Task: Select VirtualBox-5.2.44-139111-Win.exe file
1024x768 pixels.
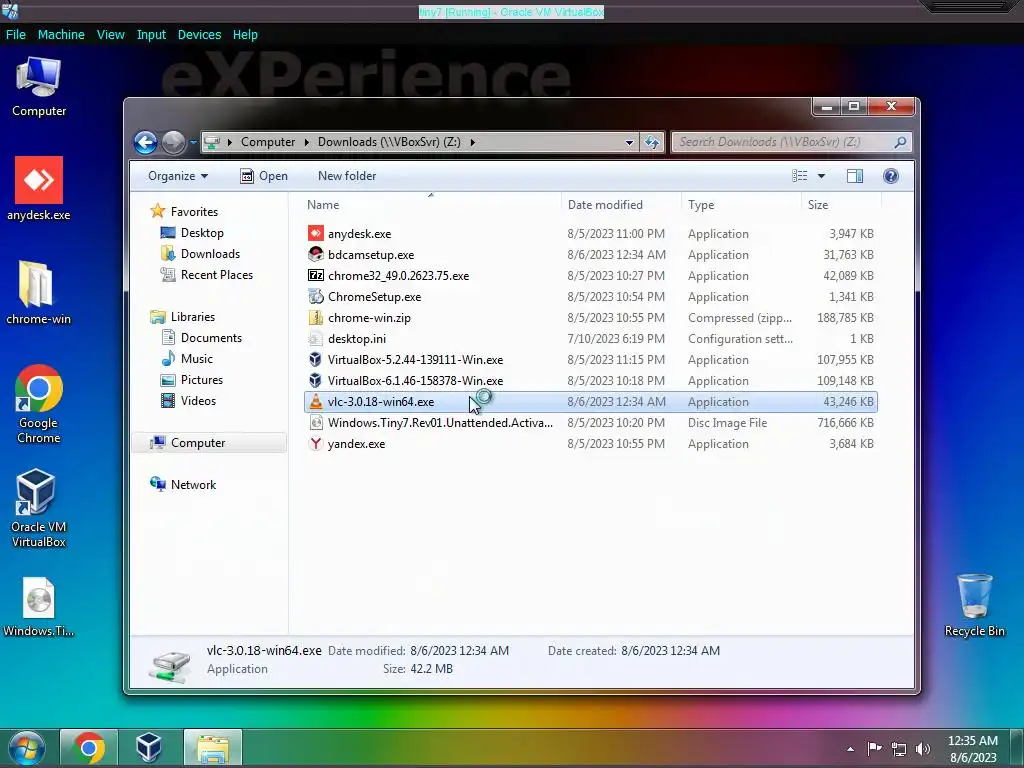Action: pyautogui.click(x=590, y=360)
